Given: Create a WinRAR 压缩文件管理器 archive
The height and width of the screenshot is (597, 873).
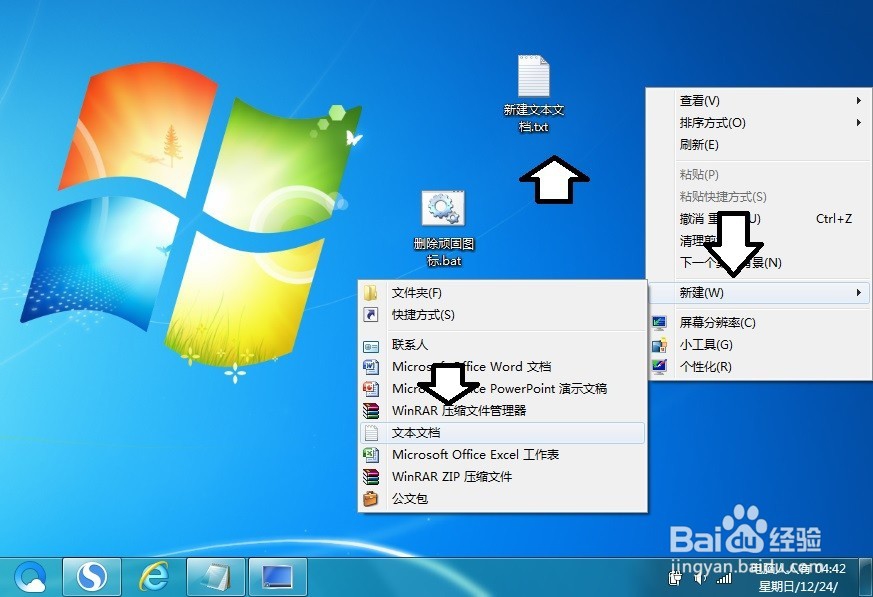Looking at the screenshot, I should [503, 411].
